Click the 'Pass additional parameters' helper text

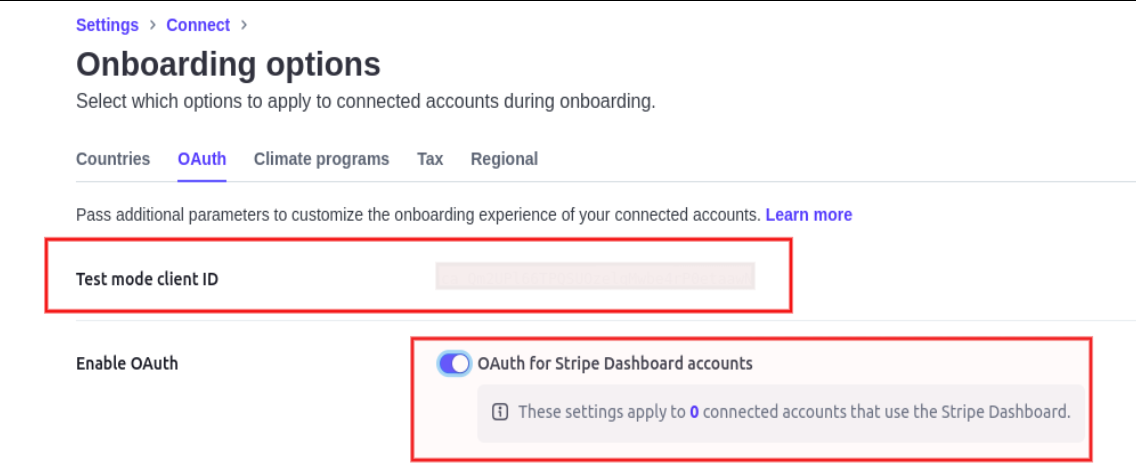(418, 215)
